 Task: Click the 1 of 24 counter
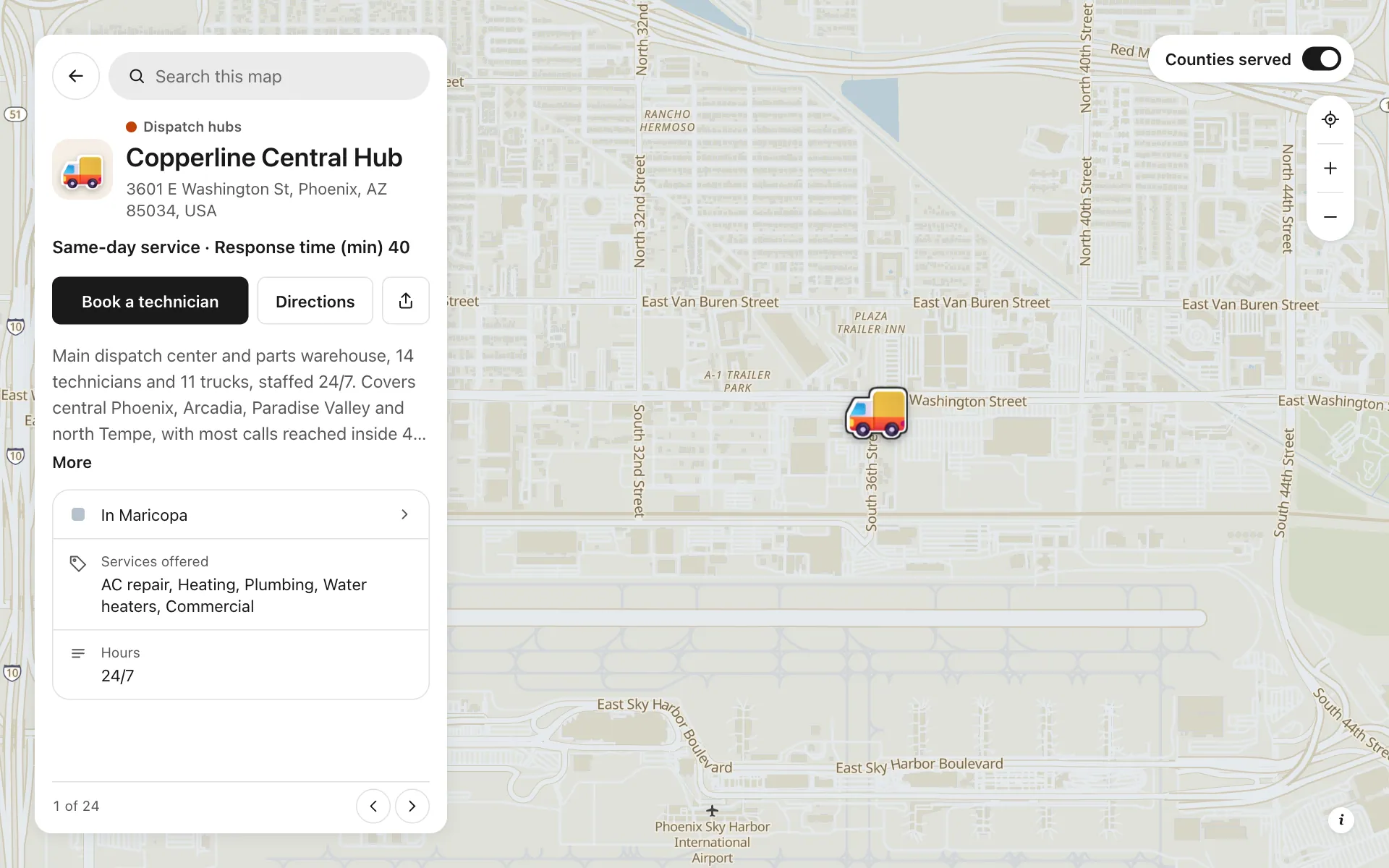coord(76,806)
